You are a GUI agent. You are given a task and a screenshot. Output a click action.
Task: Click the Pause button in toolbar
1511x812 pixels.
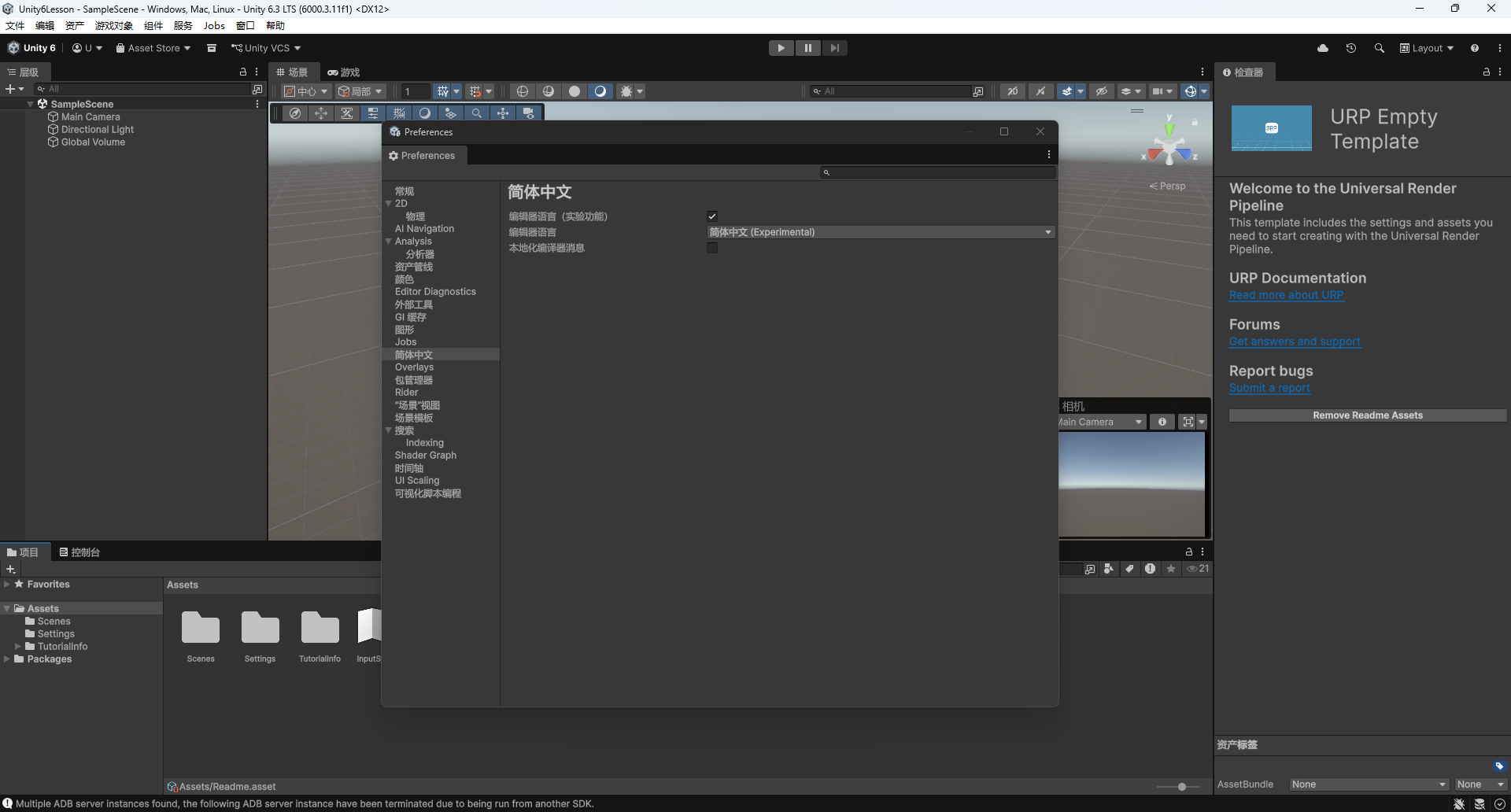point(808,48)
